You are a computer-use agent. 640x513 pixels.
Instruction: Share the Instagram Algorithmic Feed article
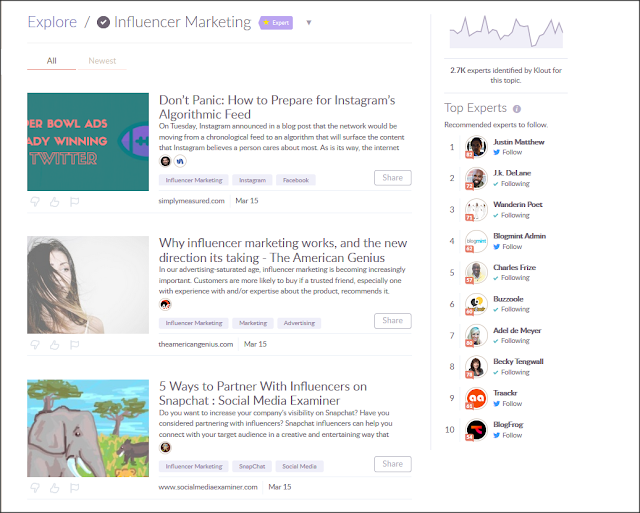pyautogui.click(x=393, y=178)
